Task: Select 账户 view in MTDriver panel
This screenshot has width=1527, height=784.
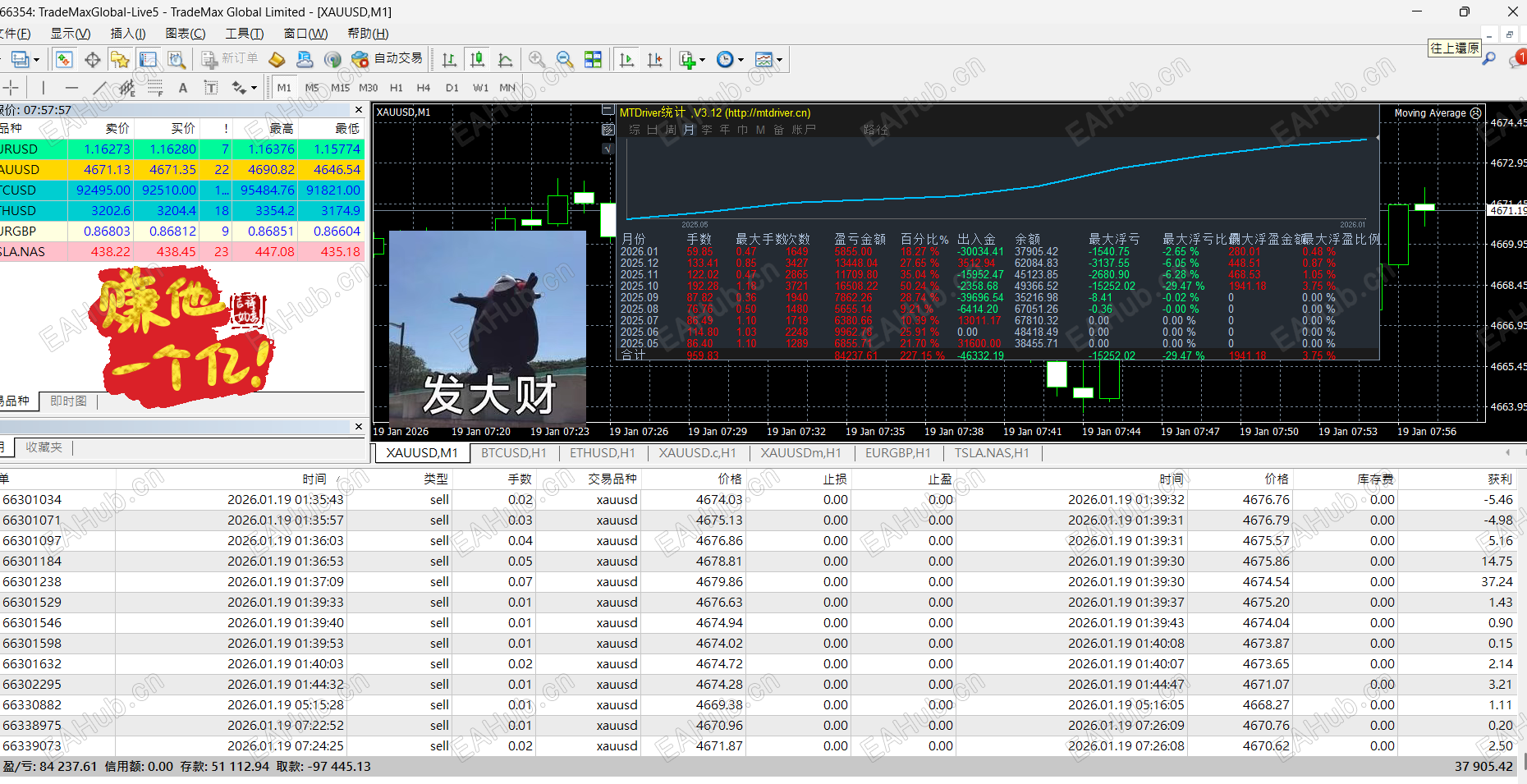Action: (804, 130)
